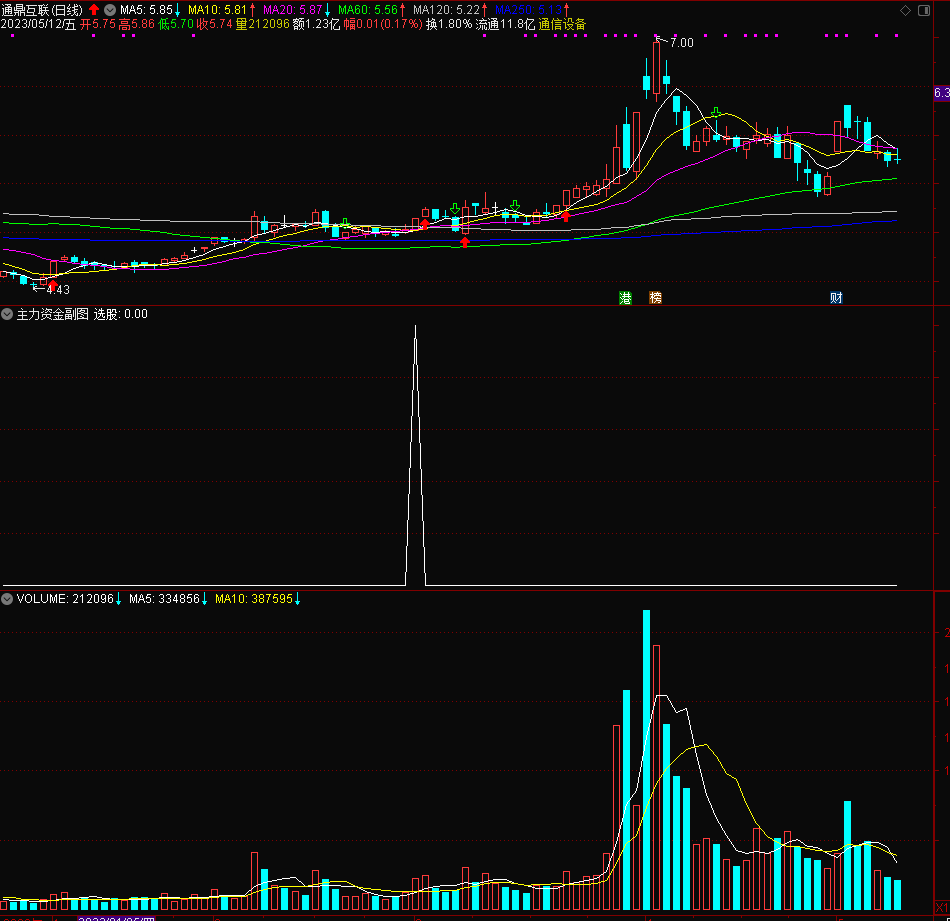Select the MA250: 5.13 average label

pyautogui.click(x=528, y=10)
